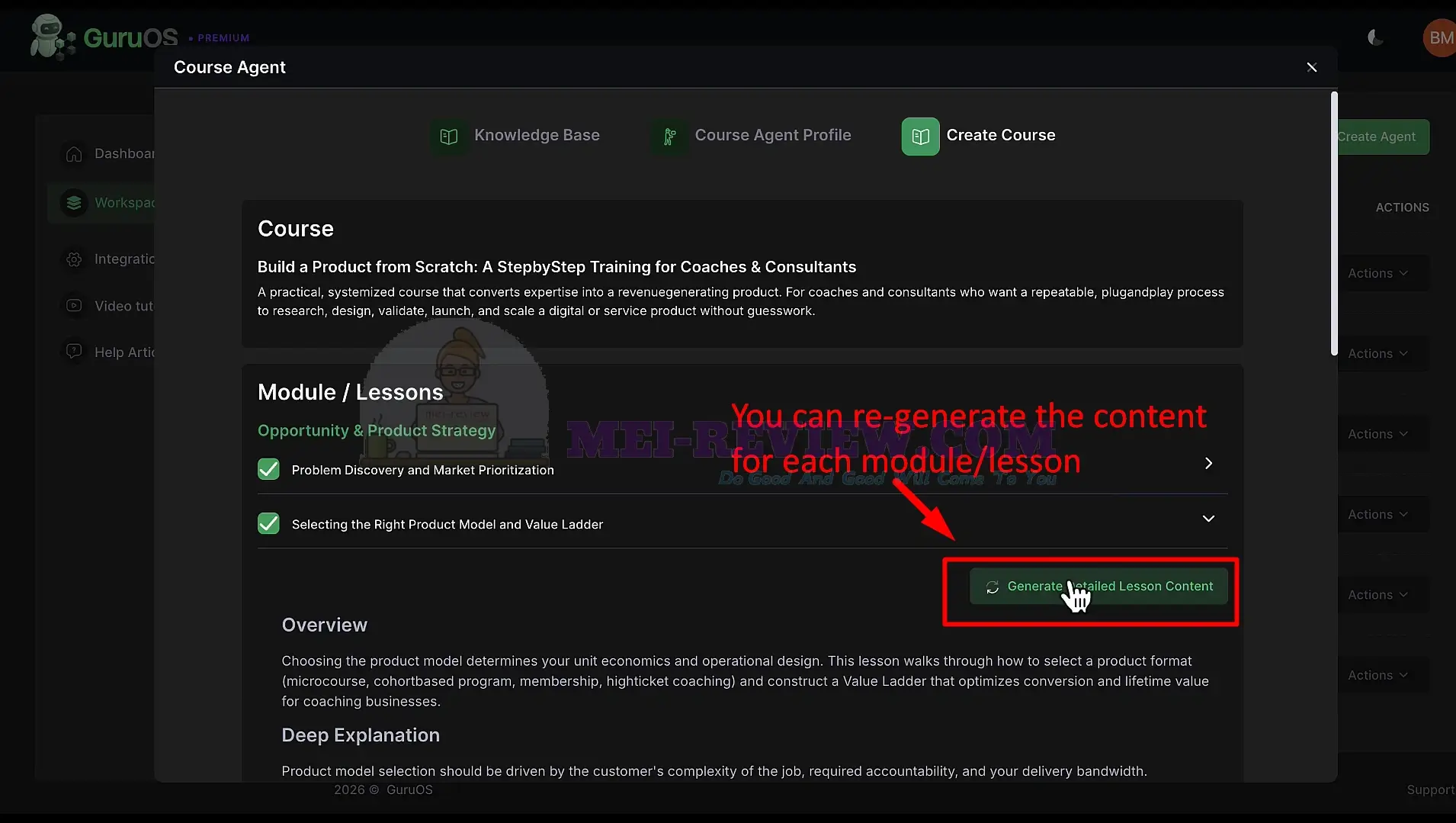The width and height of the screenshot is (1456, 823).
Task: Expand the Problem Discovery lesson chevron
Action: point(1208,464)
